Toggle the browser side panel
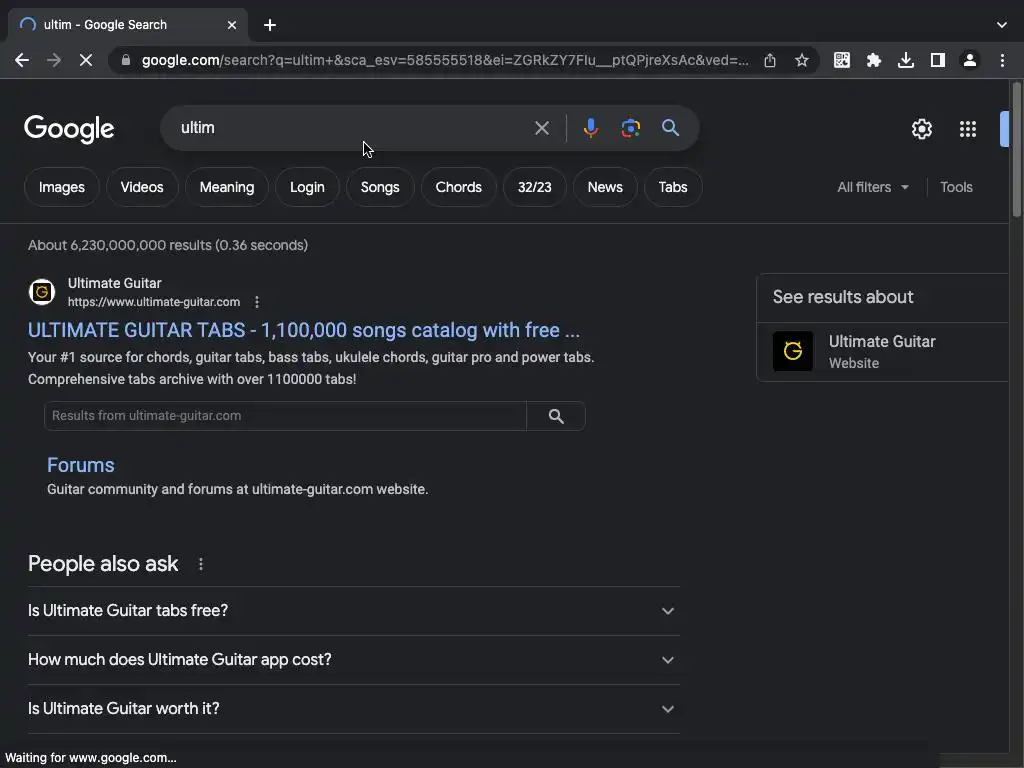 click(x=938, y=60)
